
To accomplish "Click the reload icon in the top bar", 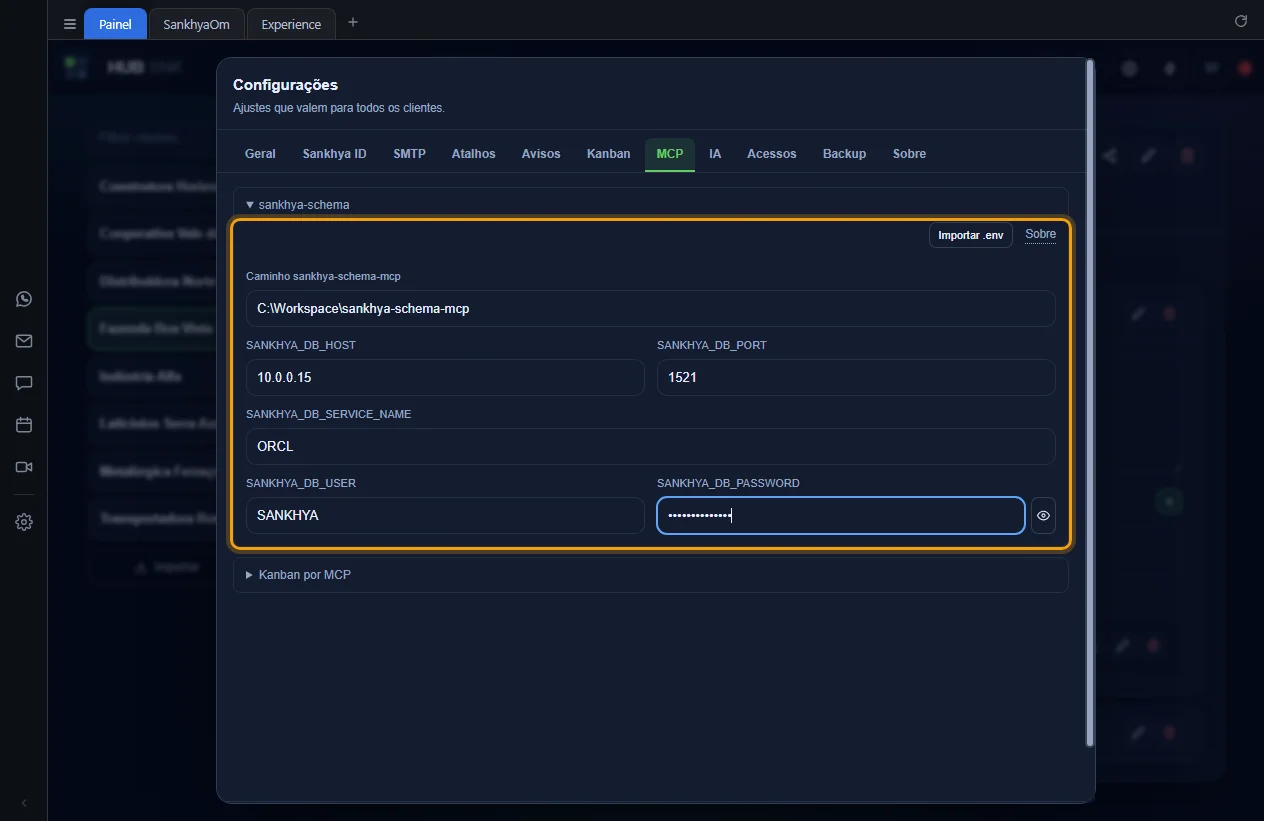I will coord(1241,21).
